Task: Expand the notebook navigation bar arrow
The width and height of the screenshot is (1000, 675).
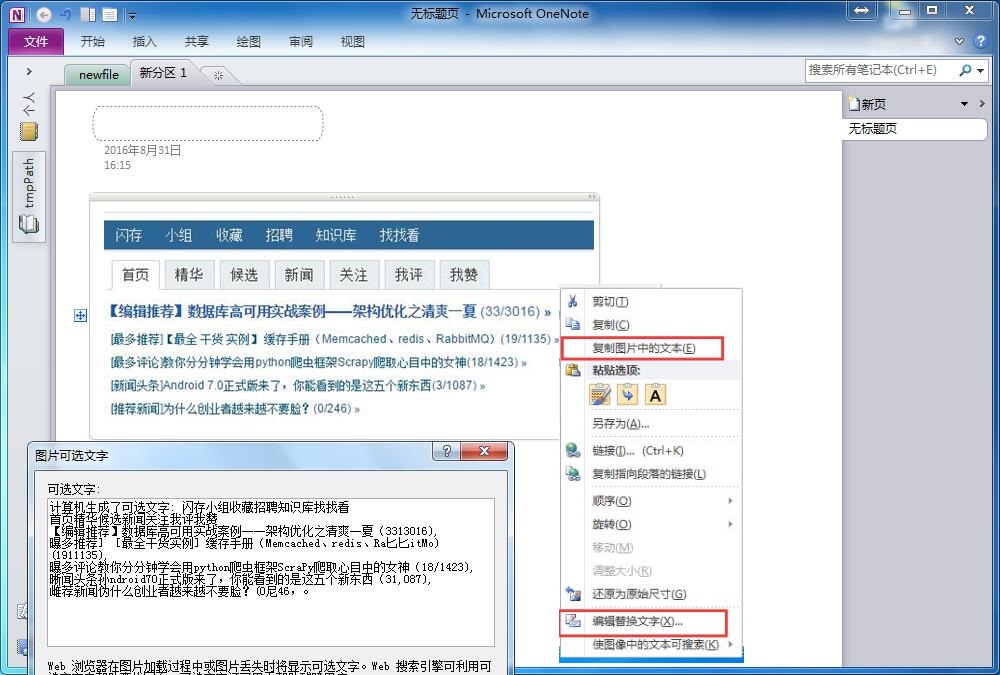Action: point(29,71)
